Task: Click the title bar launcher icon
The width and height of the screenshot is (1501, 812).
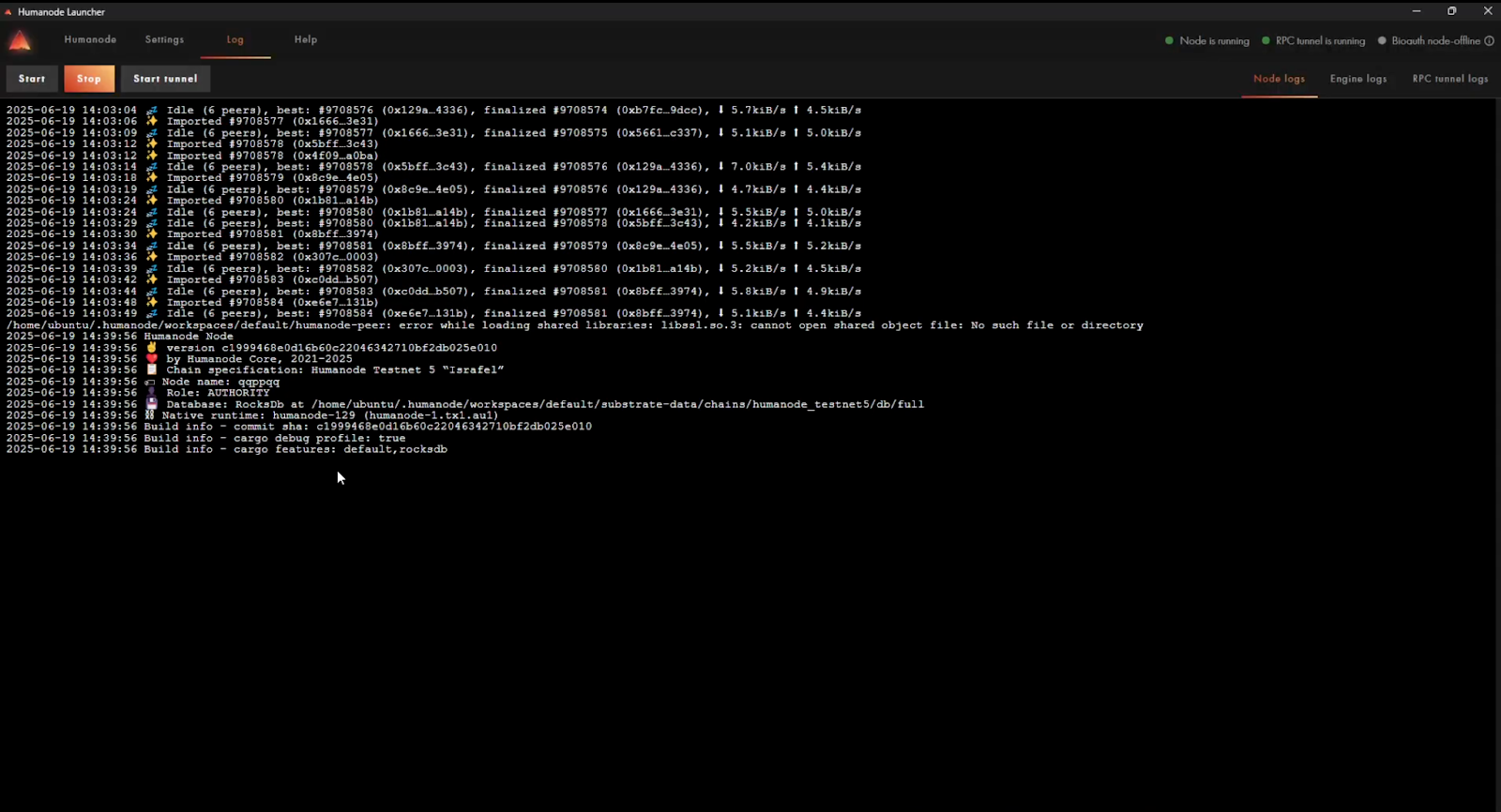Action: click(8, 12)
